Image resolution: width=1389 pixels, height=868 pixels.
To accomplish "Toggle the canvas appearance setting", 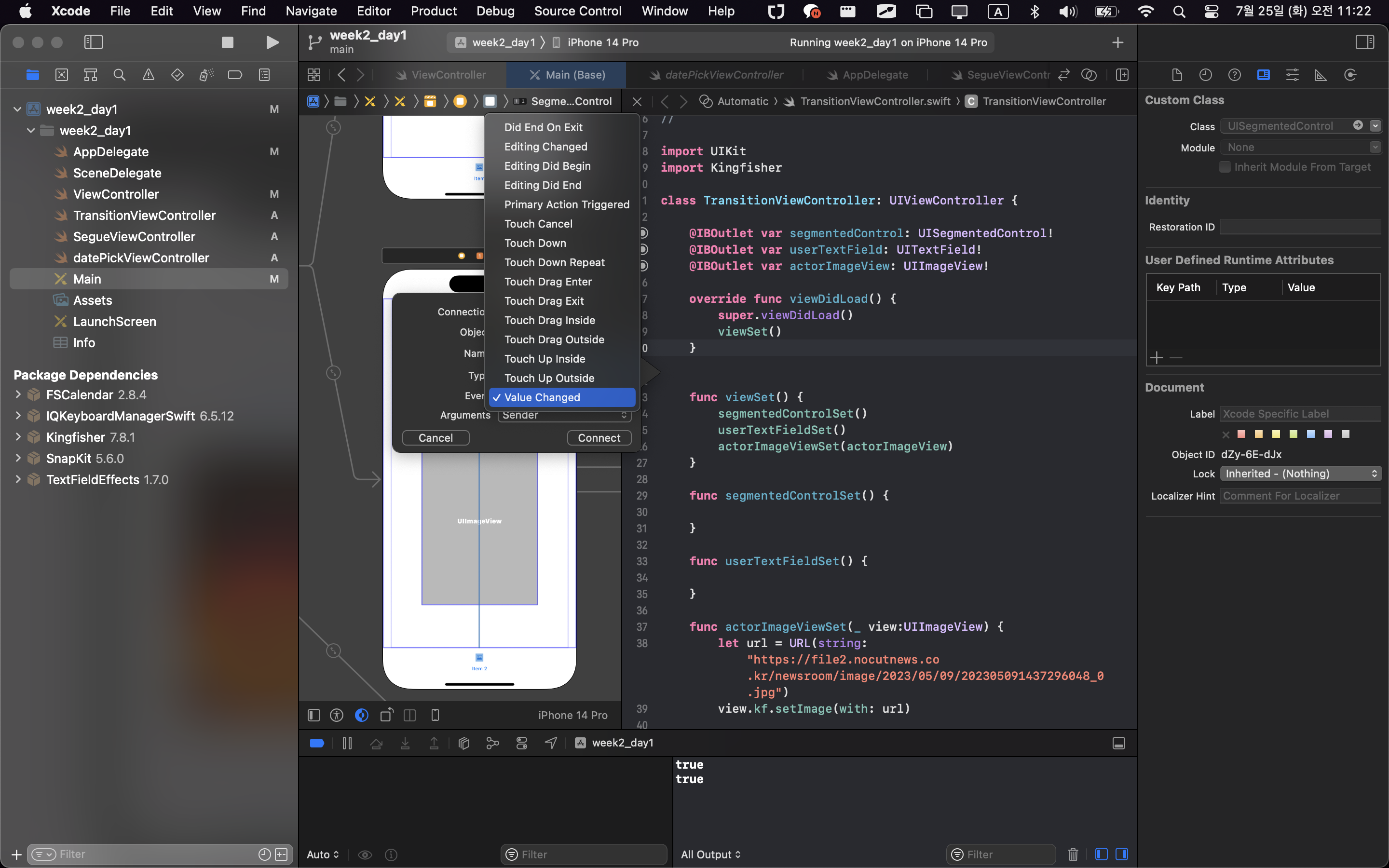I will (x=362, y=715).
